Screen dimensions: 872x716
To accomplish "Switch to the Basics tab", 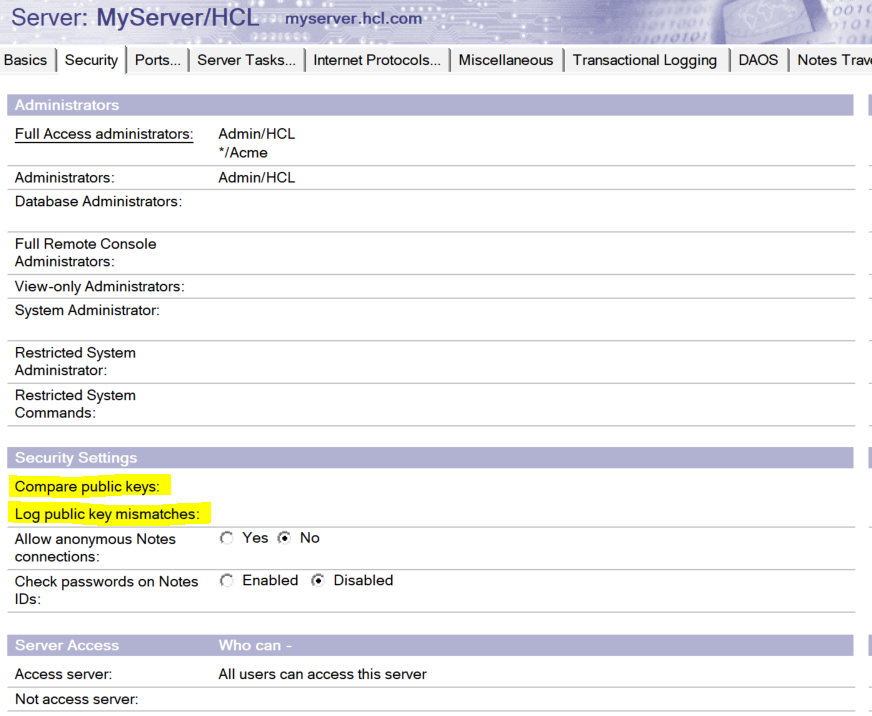I will pos(26,60).
